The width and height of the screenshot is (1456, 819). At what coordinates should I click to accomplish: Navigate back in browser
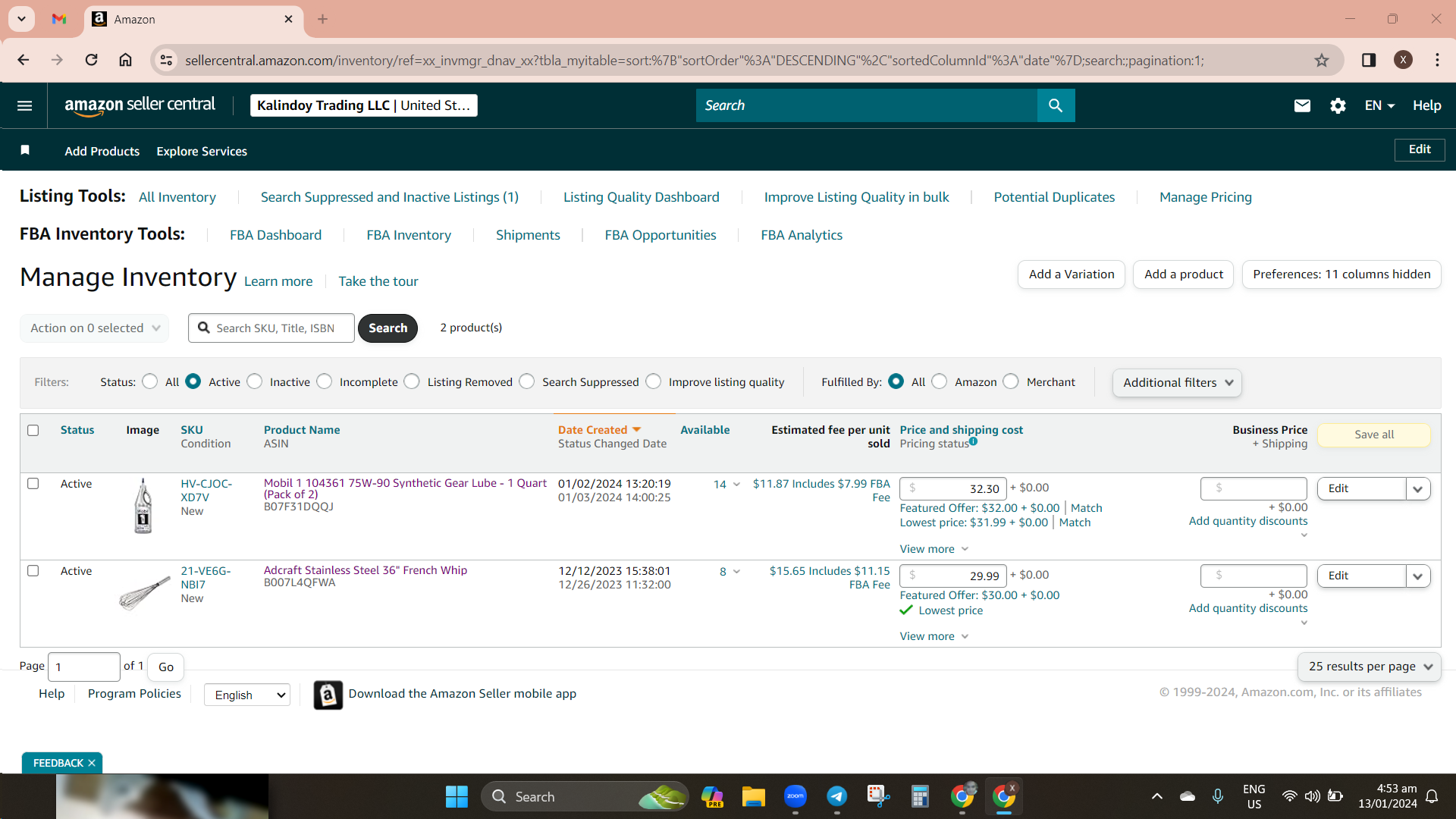pyautogui.click(x=24, y=60)
